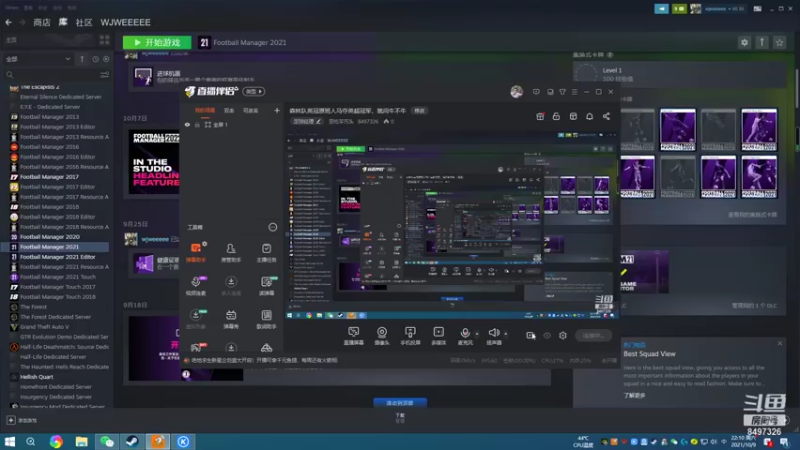
Task: Open 主播任务 streamer tasks tool
Action: [266, 253]
